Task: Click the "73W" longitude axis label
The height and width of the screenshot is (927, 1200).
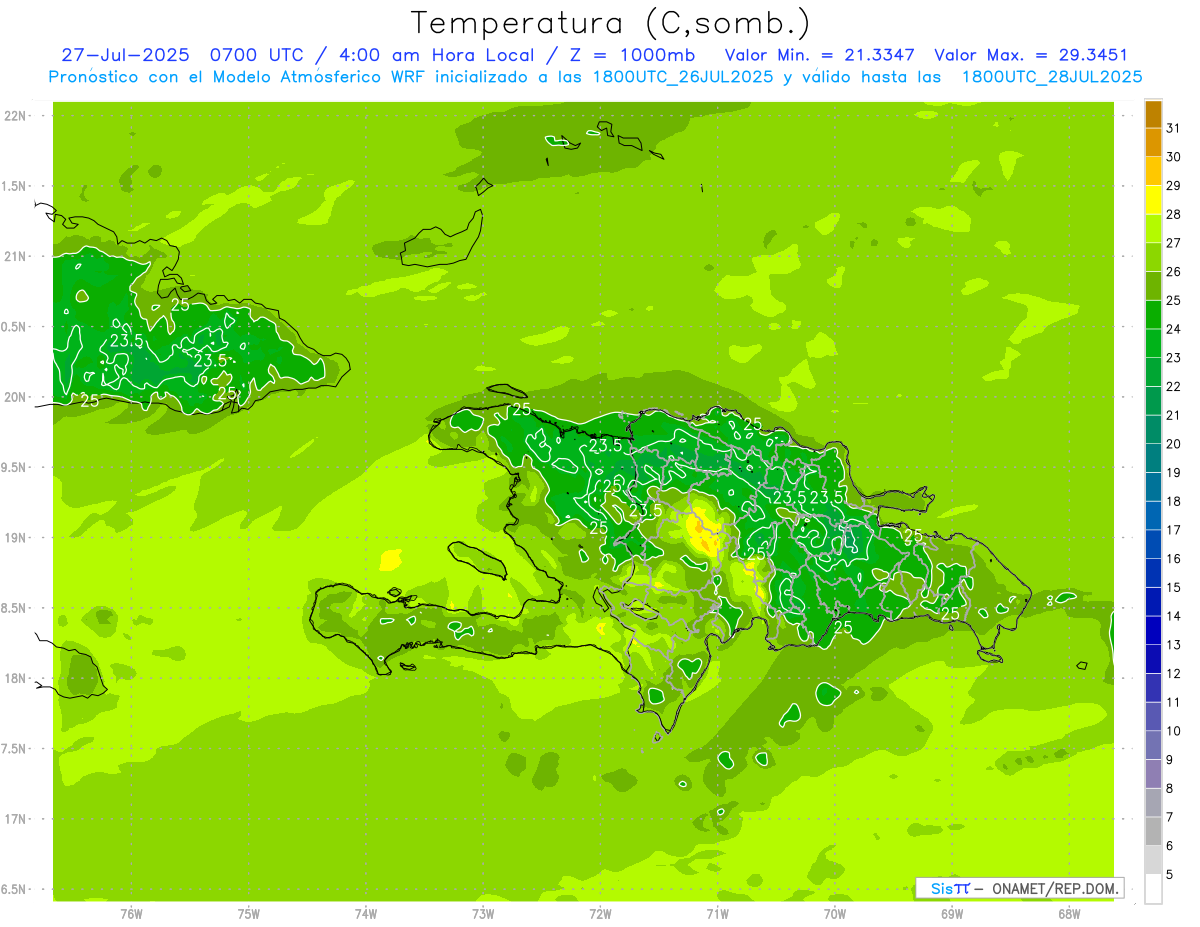Action: [x=483, y=913]
